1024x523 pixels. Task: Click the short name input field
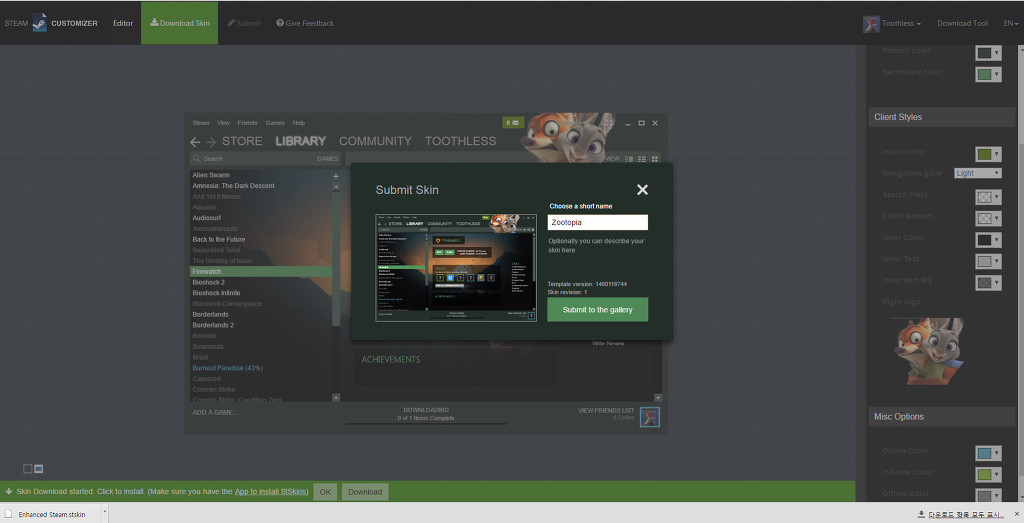[597, 222]
